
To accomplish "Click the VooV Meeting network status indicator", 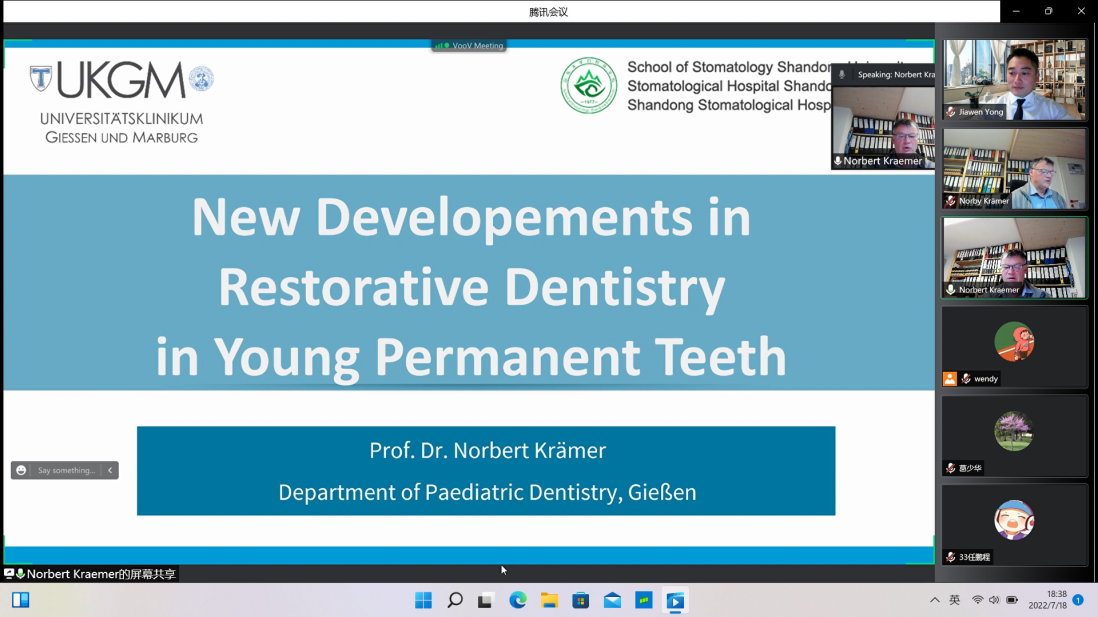I will point(441,45).
